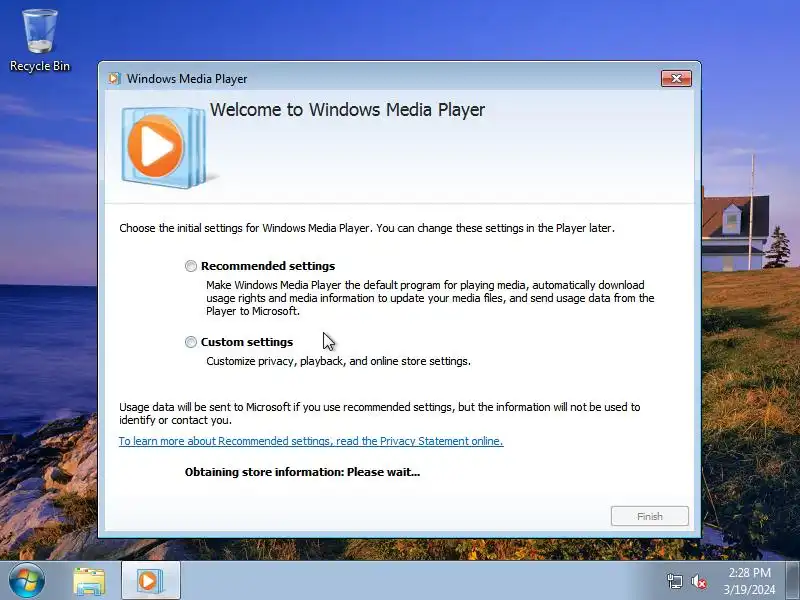Click the 'Welcome to Windows Media Player' heading

coord(347,110)
